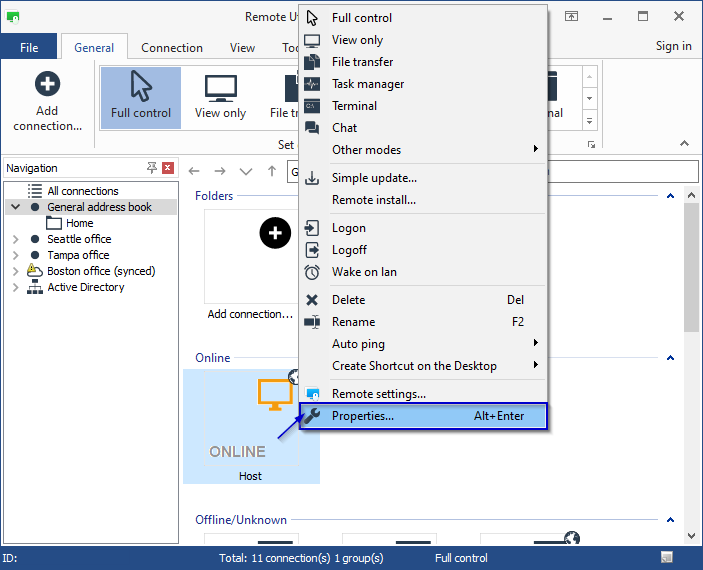Open Task manager from context menu
703x570 pixels.
pyautogui.click(x=367, y=84)
